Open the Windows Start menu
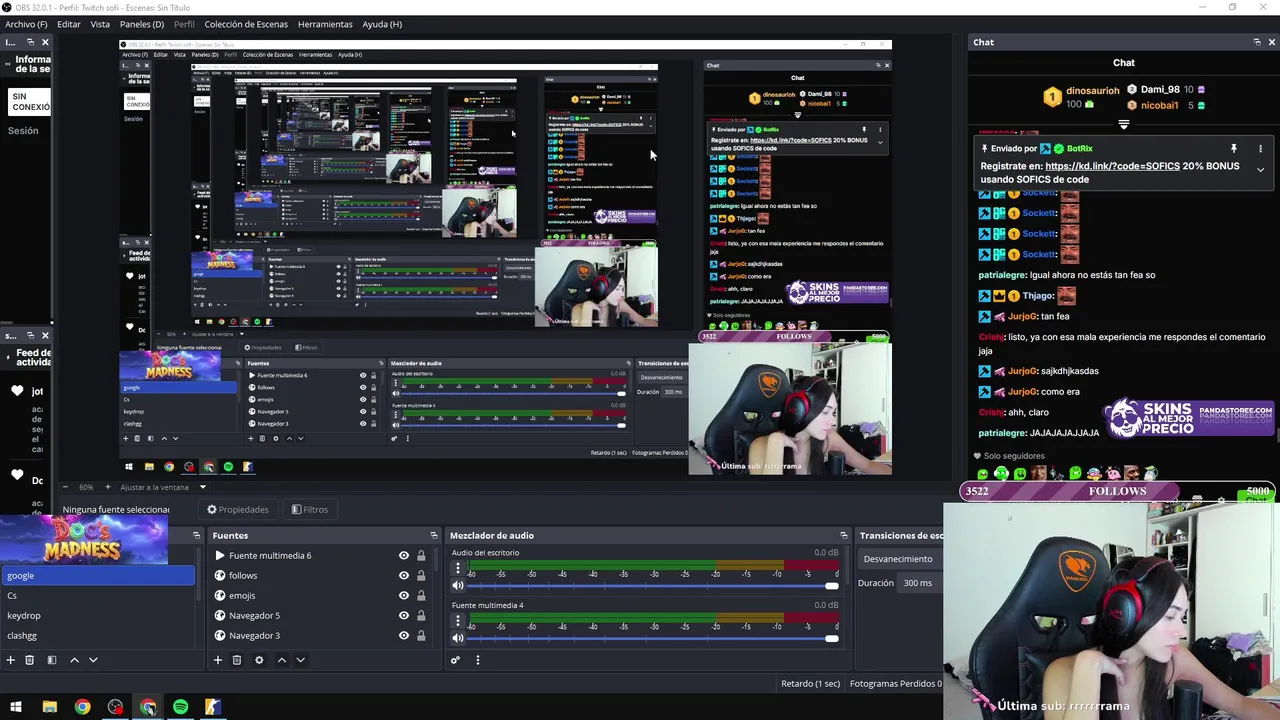This screenshot has height=720, width=1280. pyautogui.click(x=16, y=707)
